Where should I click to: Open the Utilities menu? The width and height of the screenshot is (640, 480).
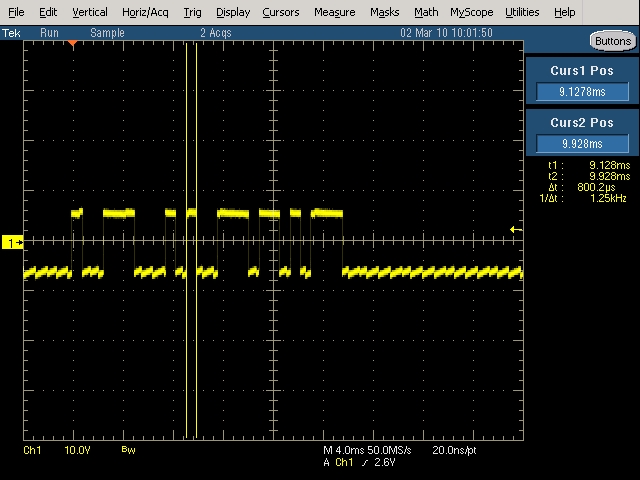click(x=522, y=12)
